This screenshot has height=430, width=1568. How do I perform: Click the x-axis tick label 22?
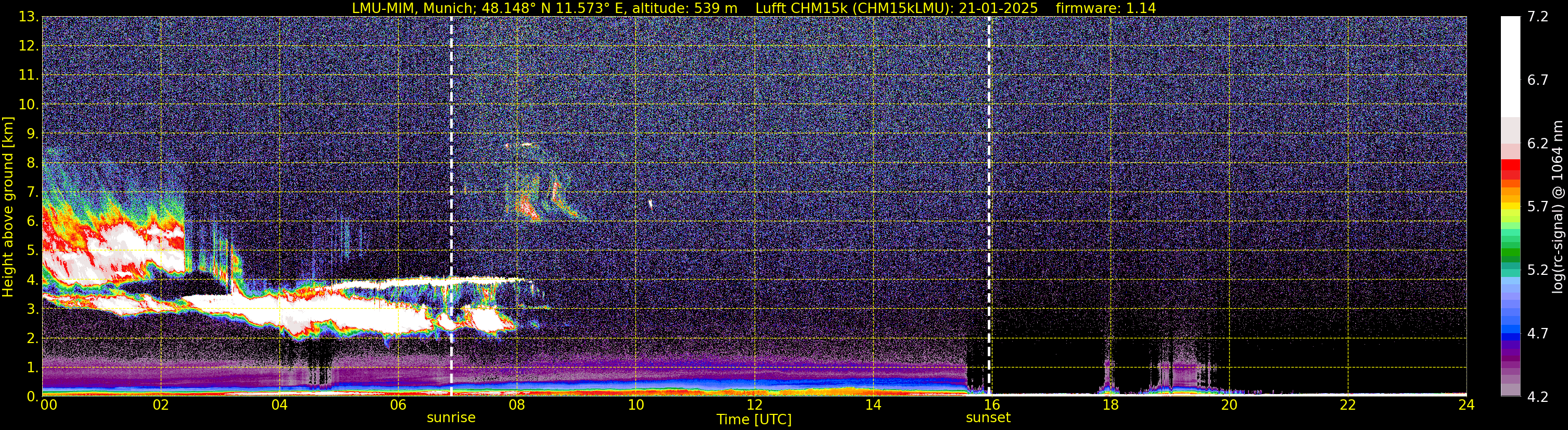pos(1348,406)
